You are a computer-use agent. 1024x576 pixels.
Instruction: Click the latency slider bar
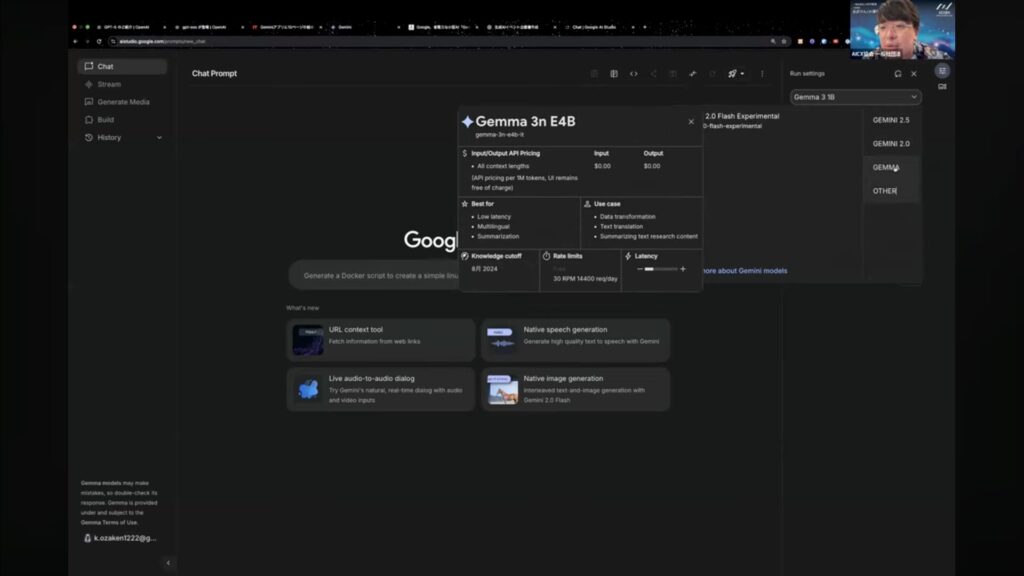661,269
